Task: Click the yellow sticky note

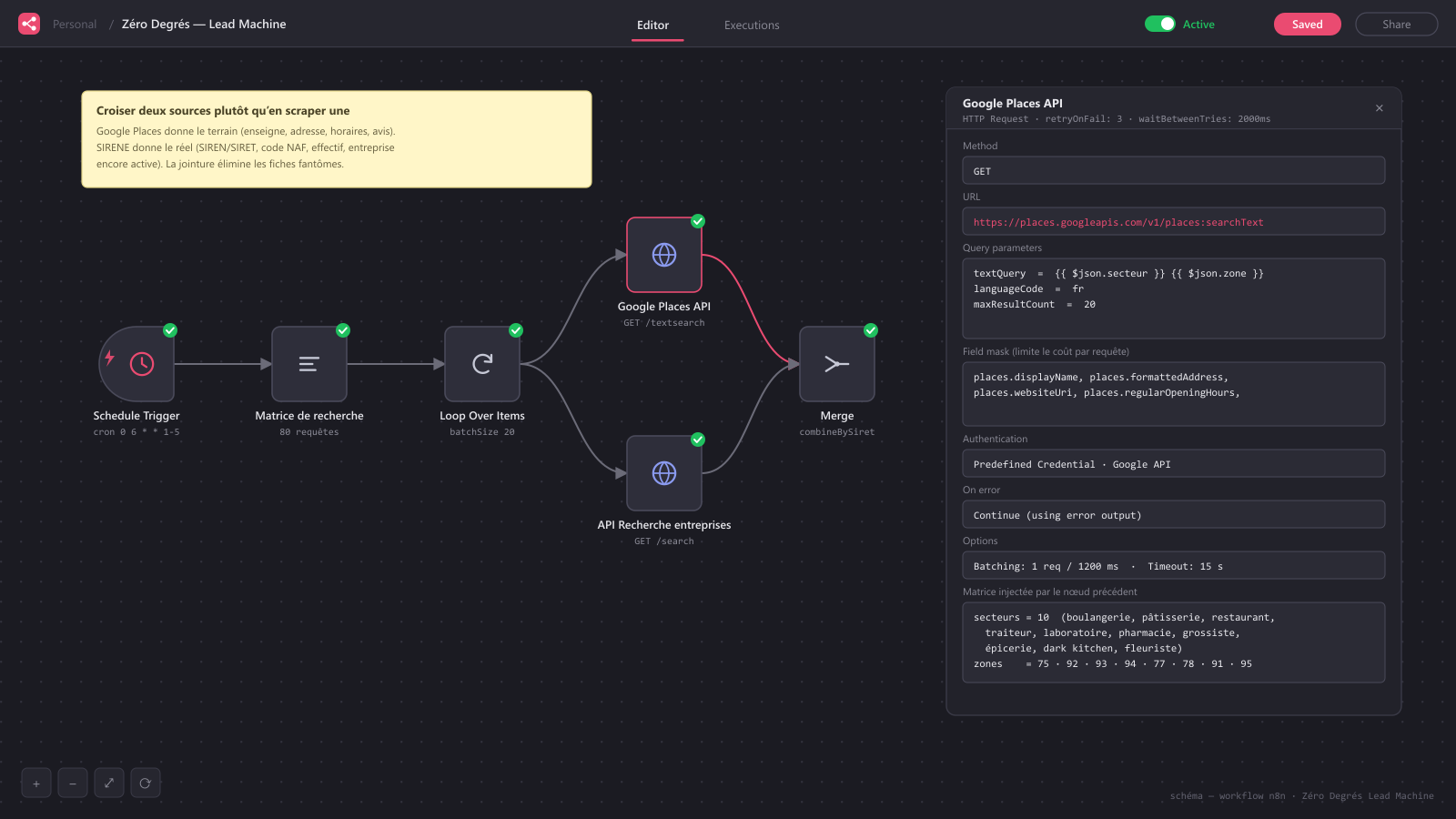Action: (337, 139)
